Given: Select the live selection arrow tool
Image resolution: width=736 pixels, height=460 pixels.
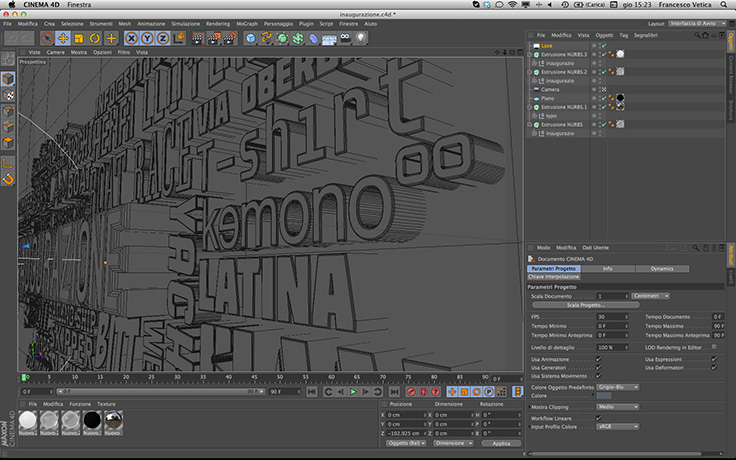Looking at the screenshot, I should [x=47, y=38].
